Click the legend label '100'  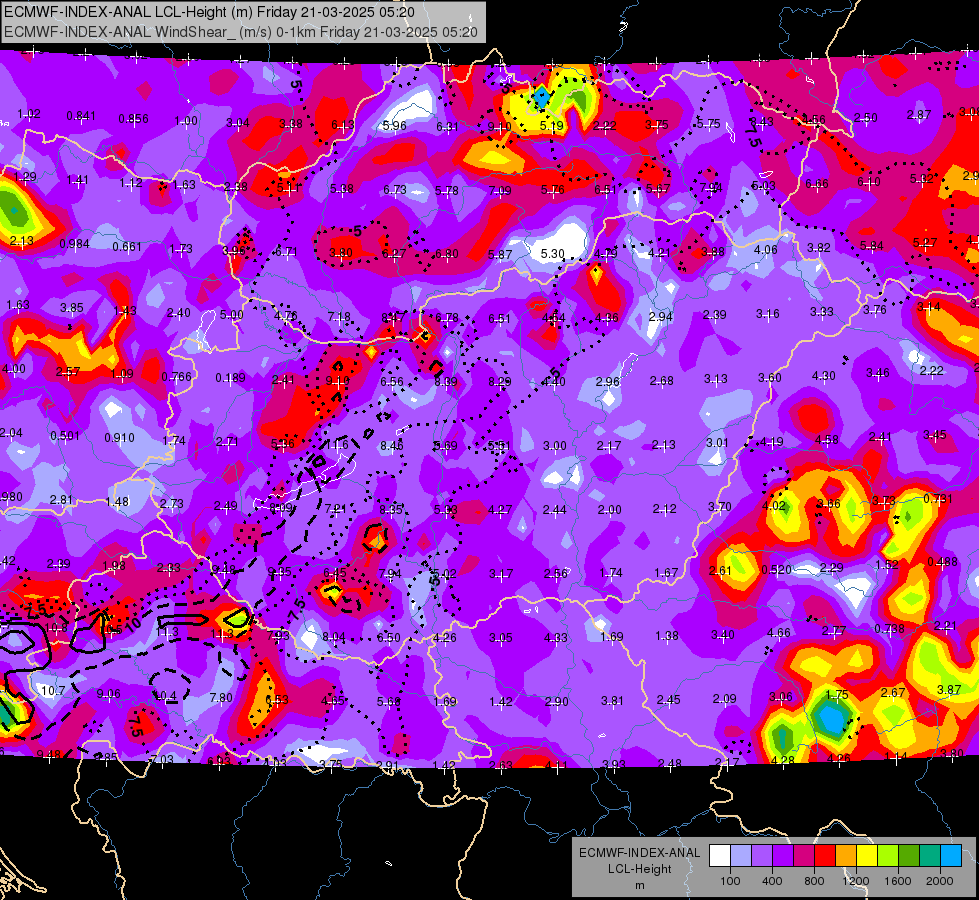point(730,881)
